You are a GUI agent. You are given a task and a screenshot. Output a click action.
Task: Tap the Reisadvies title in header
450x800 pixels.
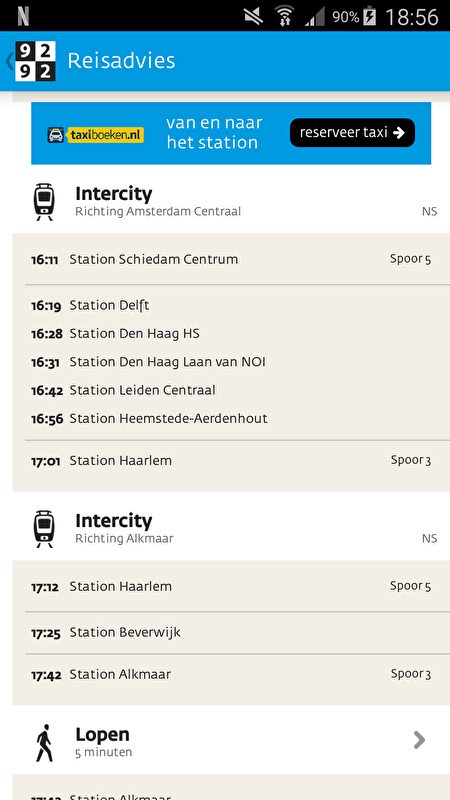coord(121,61)
